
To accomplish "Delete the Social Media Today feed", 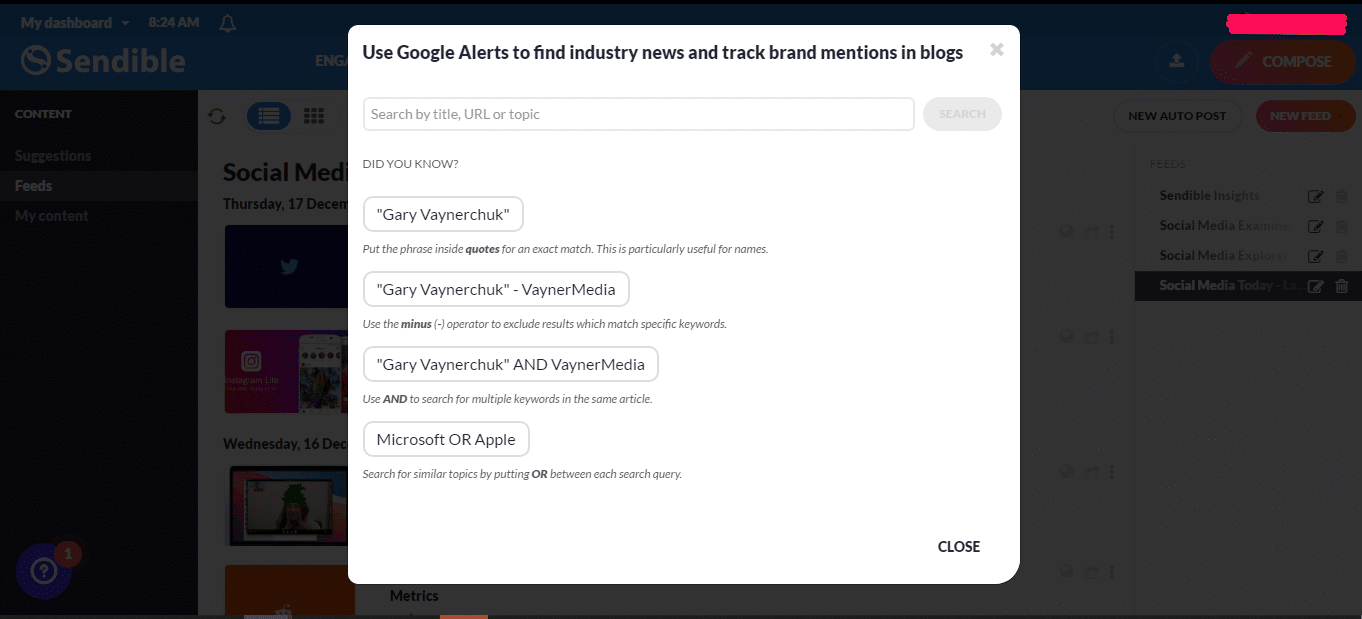I will [1342, 287].
